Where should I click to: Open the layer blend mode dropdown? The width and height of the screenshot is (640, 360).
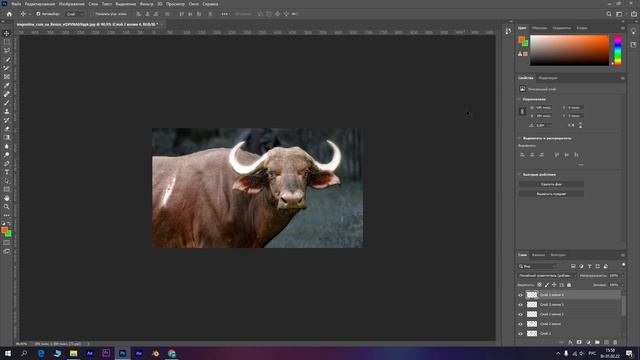tap(547, 276)
